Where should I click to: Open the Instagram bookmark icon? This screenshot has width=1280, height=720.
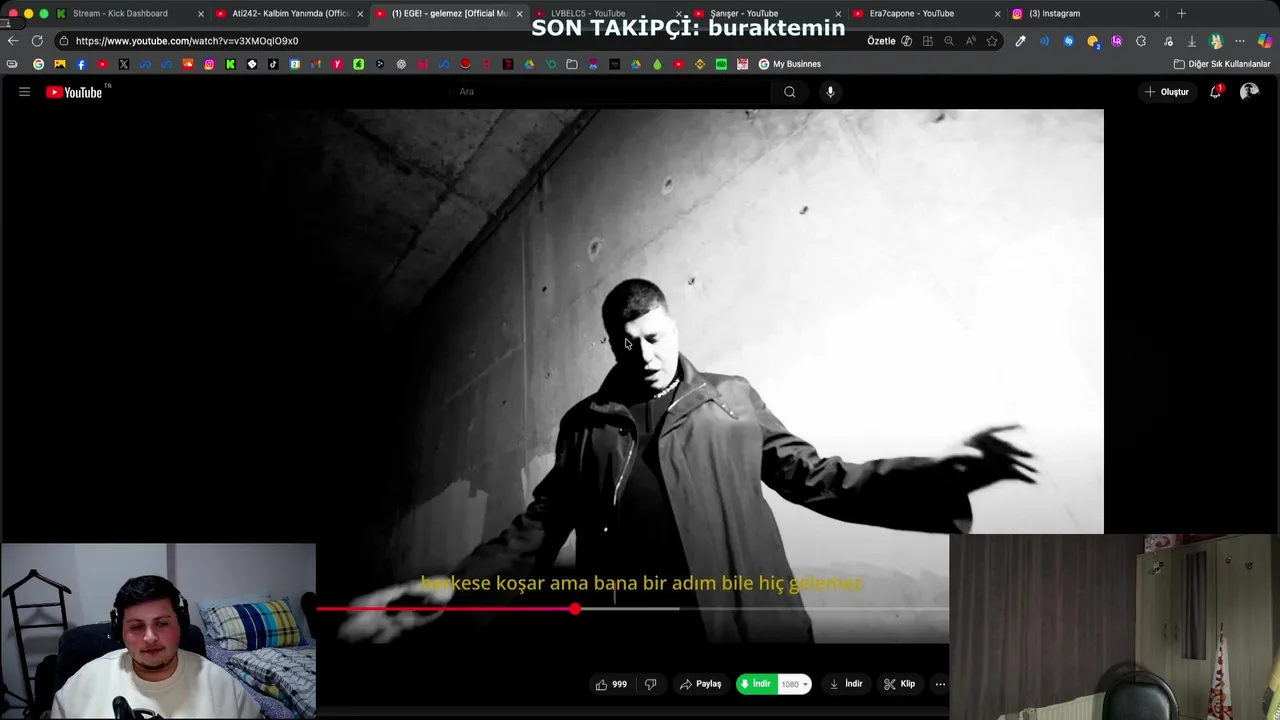pyautogui.click(x=209, y=64)
